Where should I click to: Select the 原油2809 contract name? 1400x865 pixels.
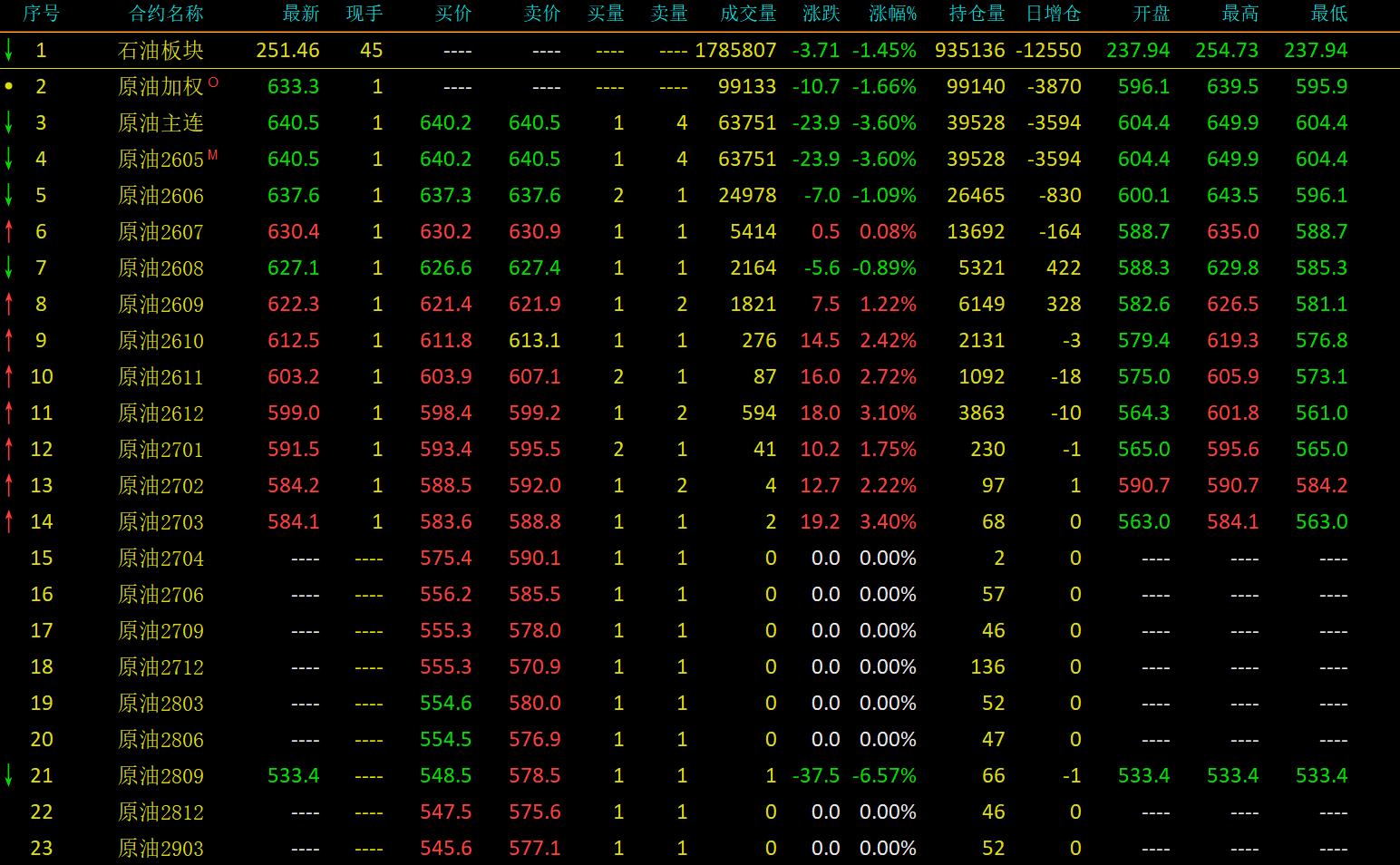coord(160,776)
